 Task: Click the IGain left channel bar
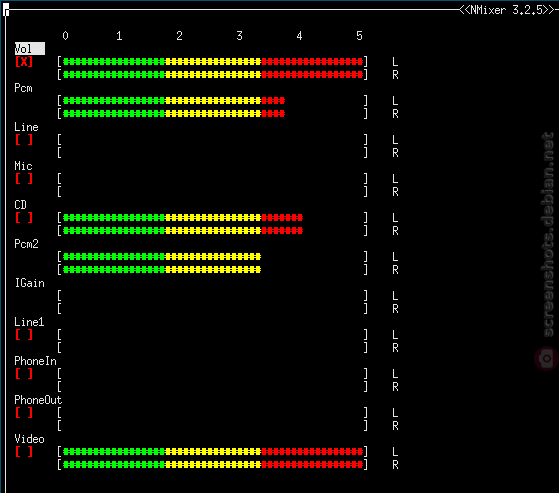(x=212, y=296)
